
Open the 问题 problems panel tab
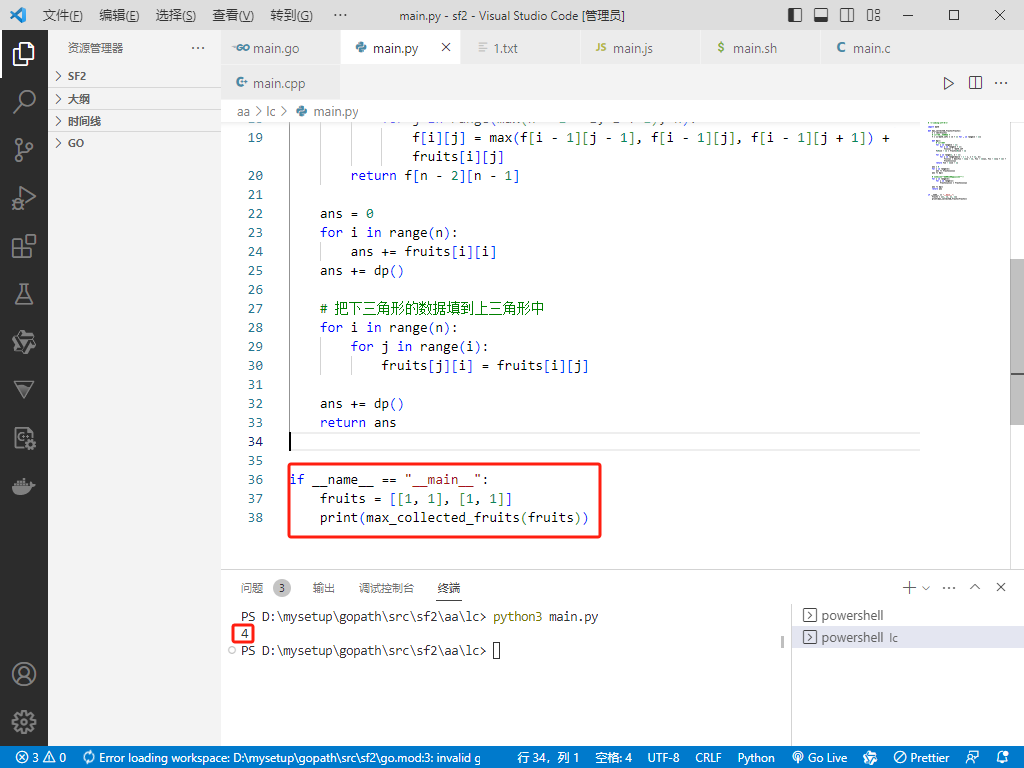pyautogui.click(x=252, y=588)
